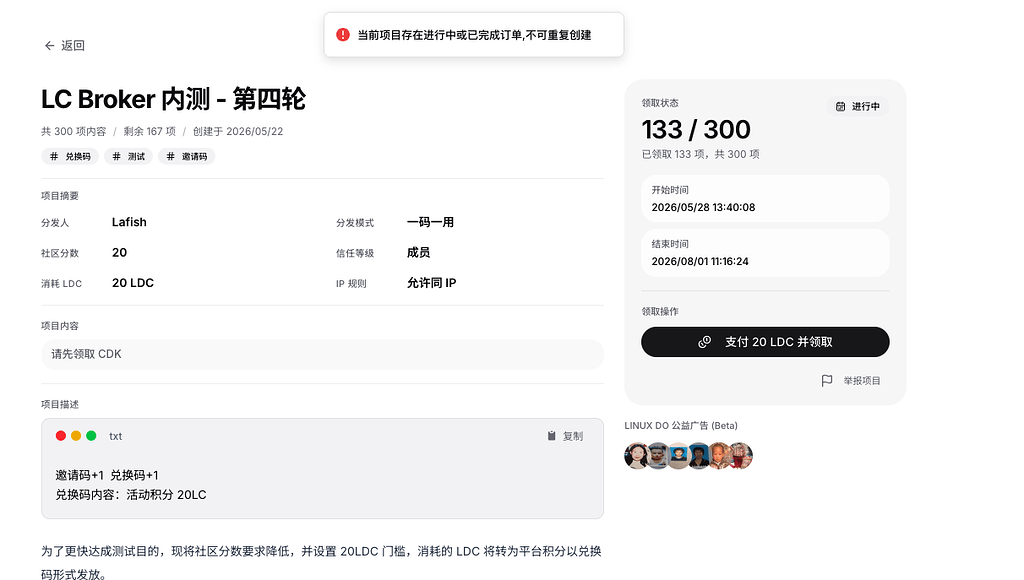The width and height of the screenshot is (1024, 580).
Task: Click the 允许同 IP rule value
Action: click(432, 283)
